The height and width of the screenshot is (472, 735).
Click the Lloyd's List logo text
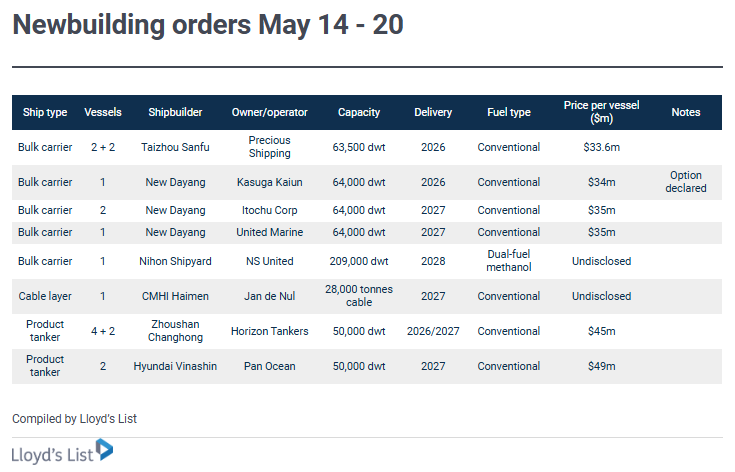pos(52,454)
